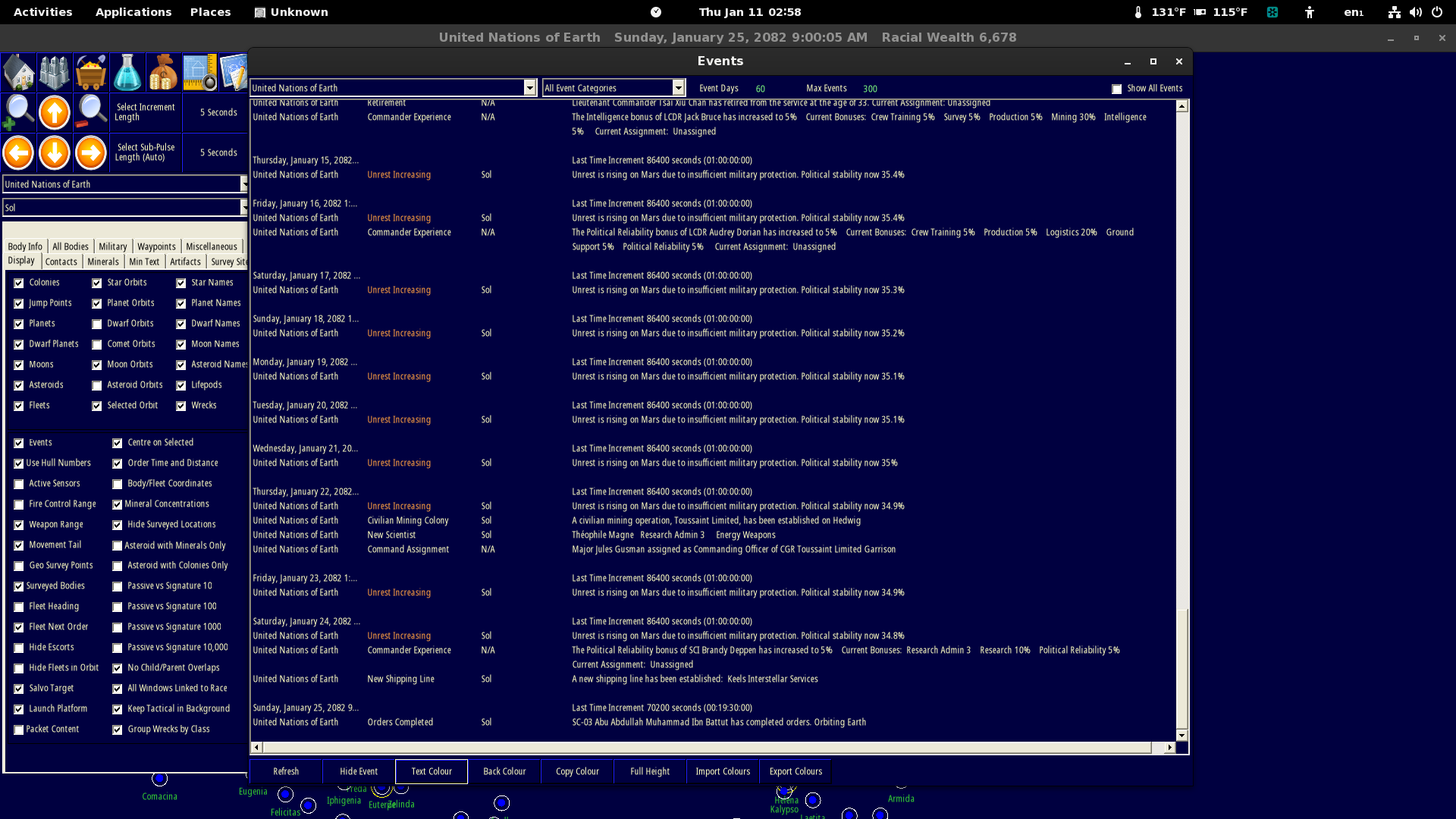Open the en keyboard layout selector
The width and height of the screenshot is (1456, 819).
(1354, 12)
